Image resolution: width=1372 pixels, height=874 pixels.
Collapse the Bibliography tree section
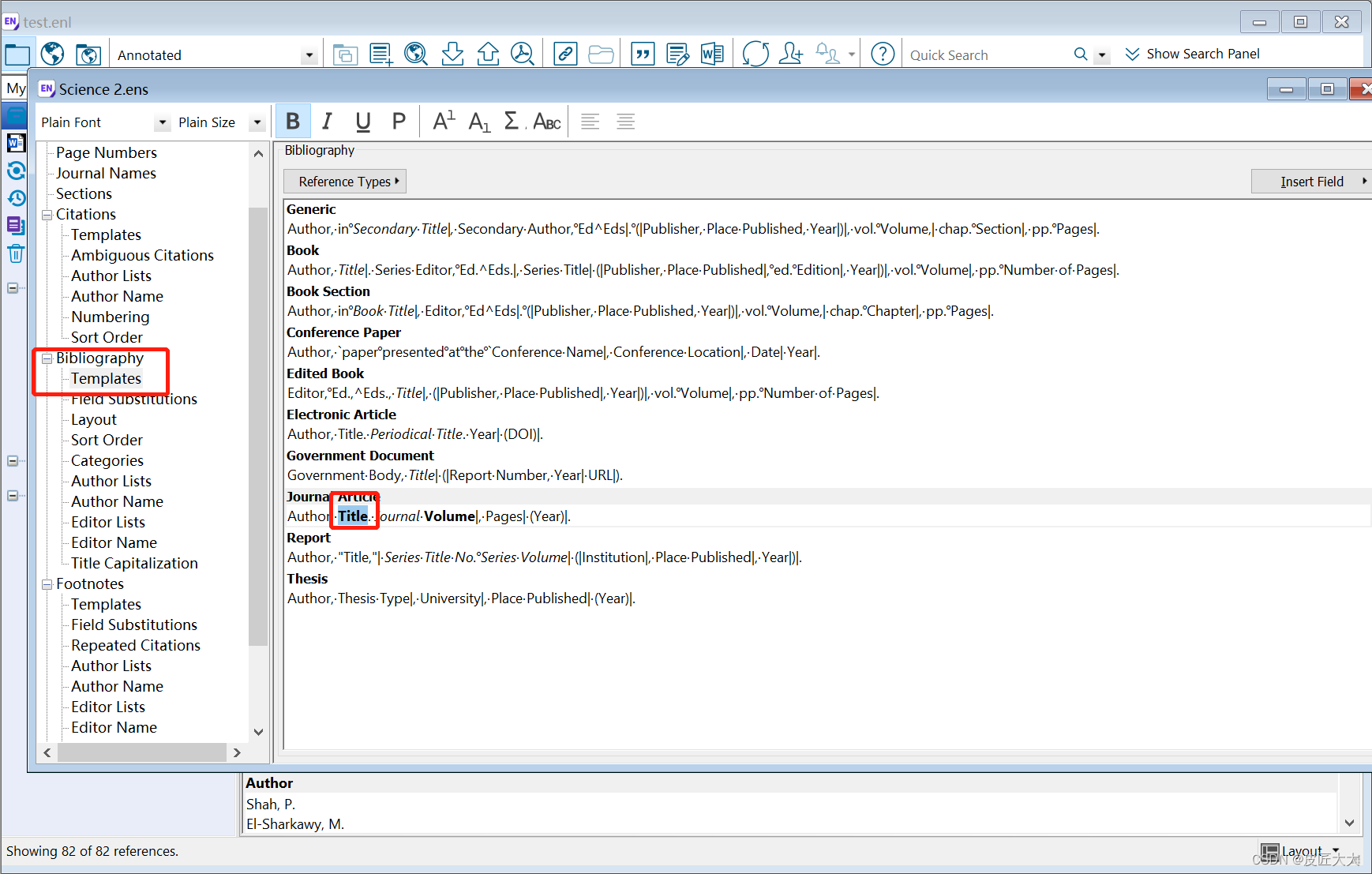(x=47, y=358)
